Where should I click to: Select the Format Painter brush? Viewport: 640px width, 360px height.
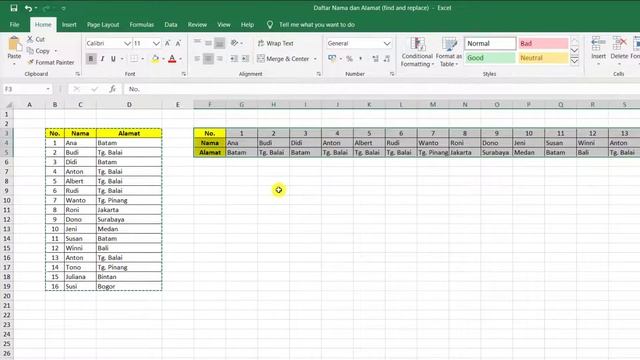(51, 62)
